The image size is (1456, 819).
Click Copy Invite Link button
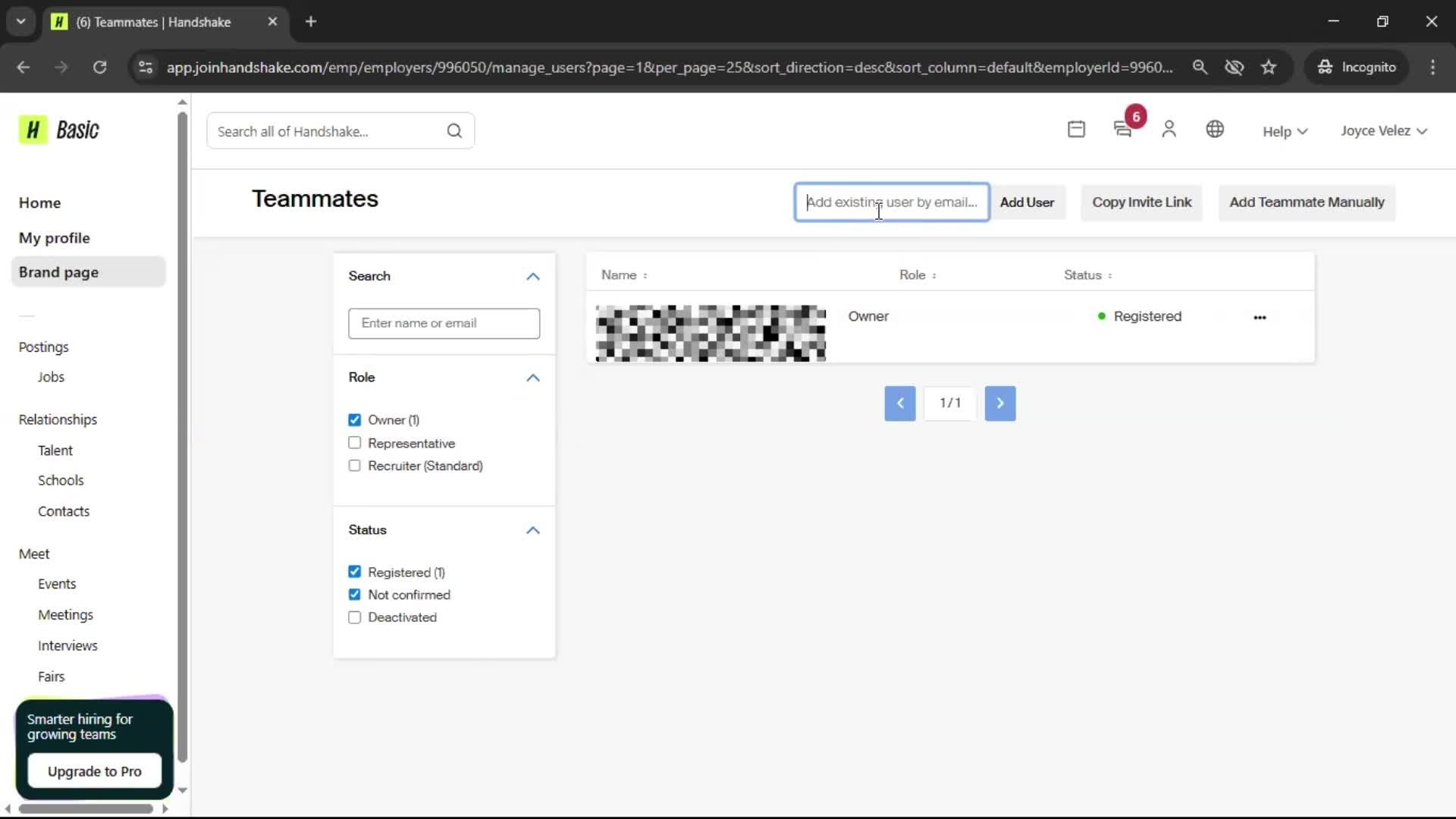(x=1141, y=202)
